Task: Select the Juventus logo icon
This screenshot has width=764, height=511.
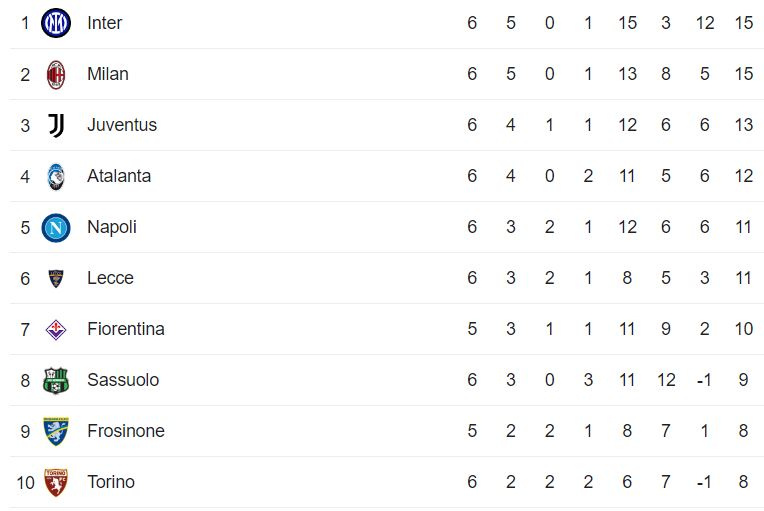Action: click(56, 125)
